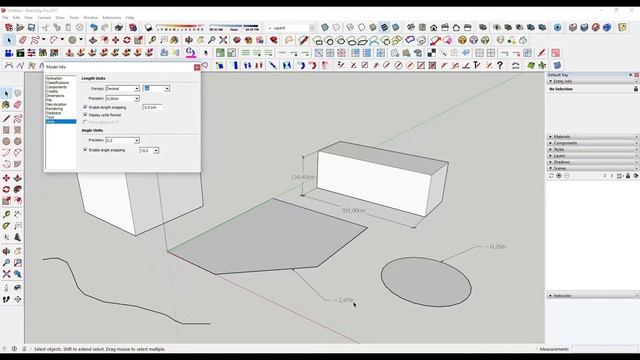Open the length Precision dropdown

[x=122, y=98]
